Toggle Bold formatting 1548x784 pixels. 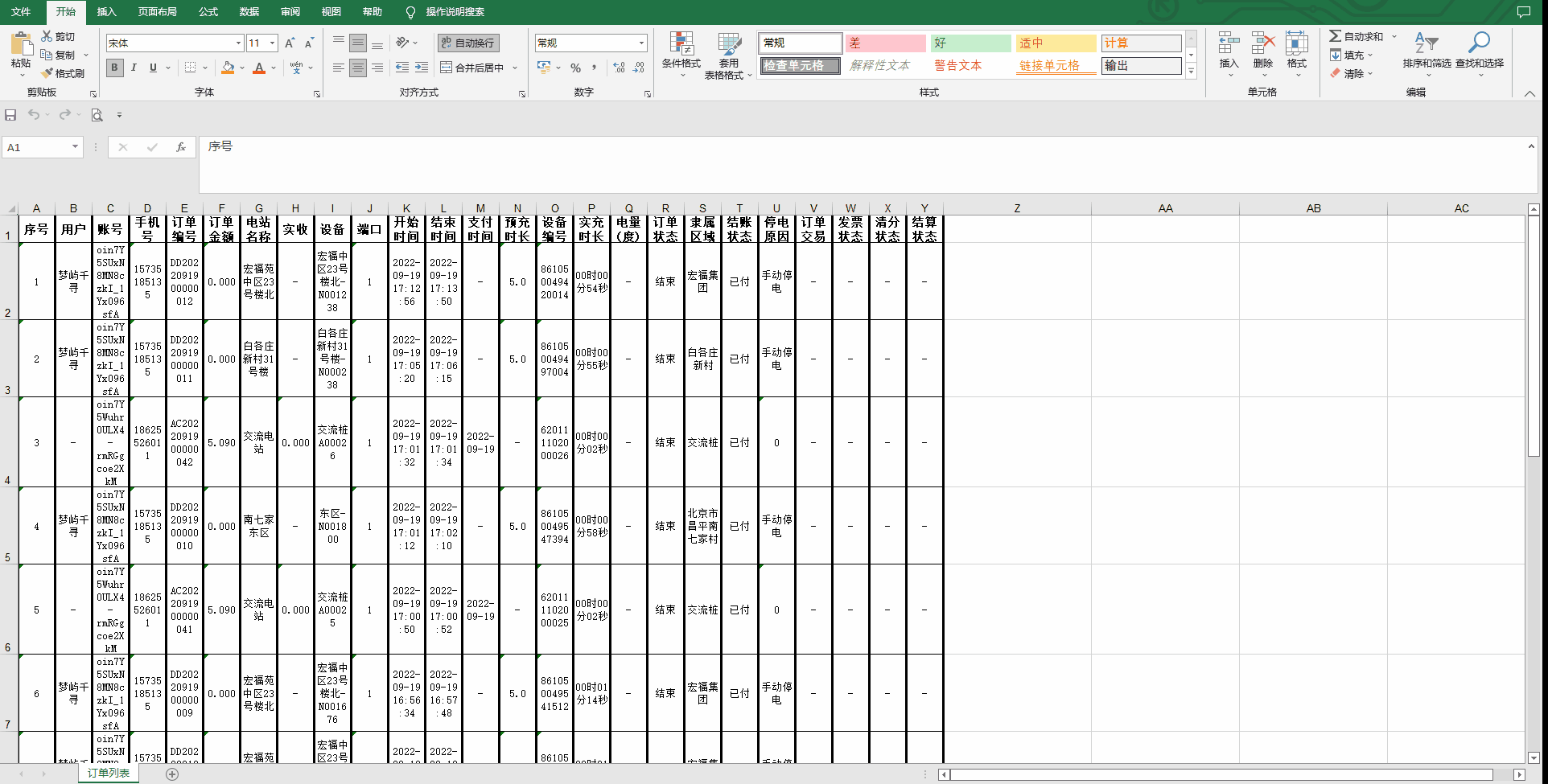point(114,68)
